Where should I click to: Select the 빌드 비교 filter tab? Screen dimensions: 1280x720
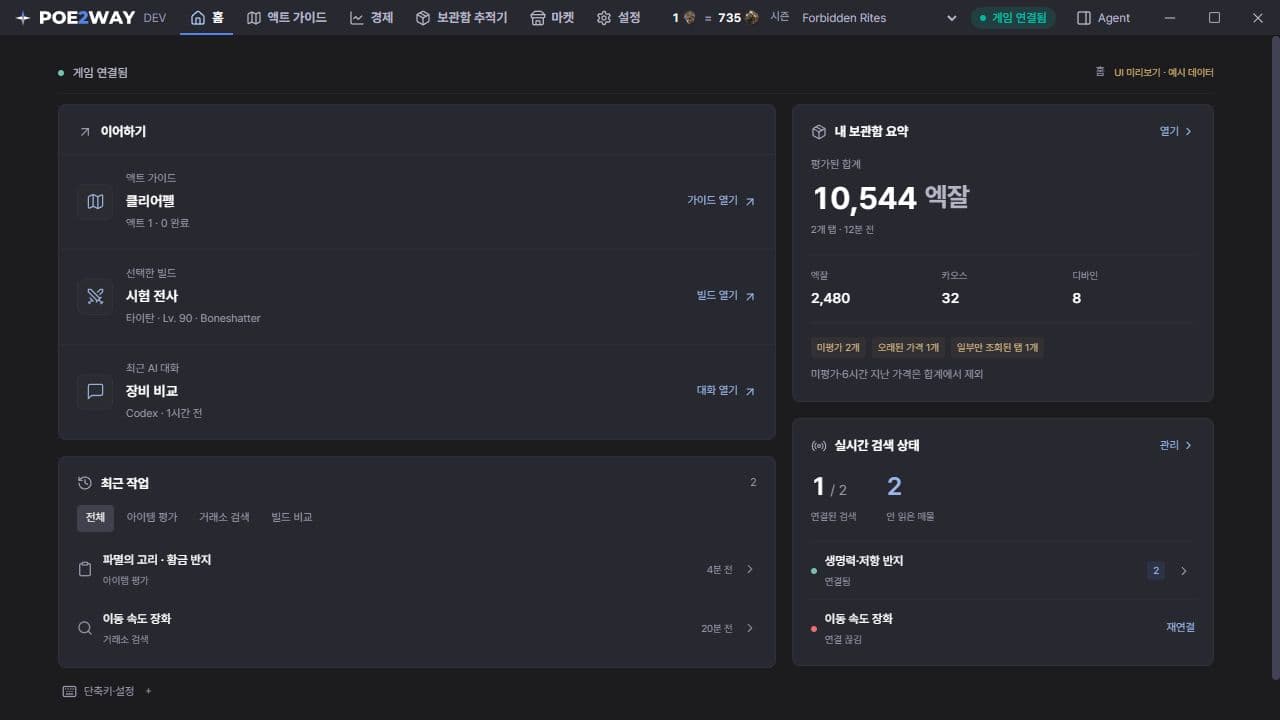point(292,517)
